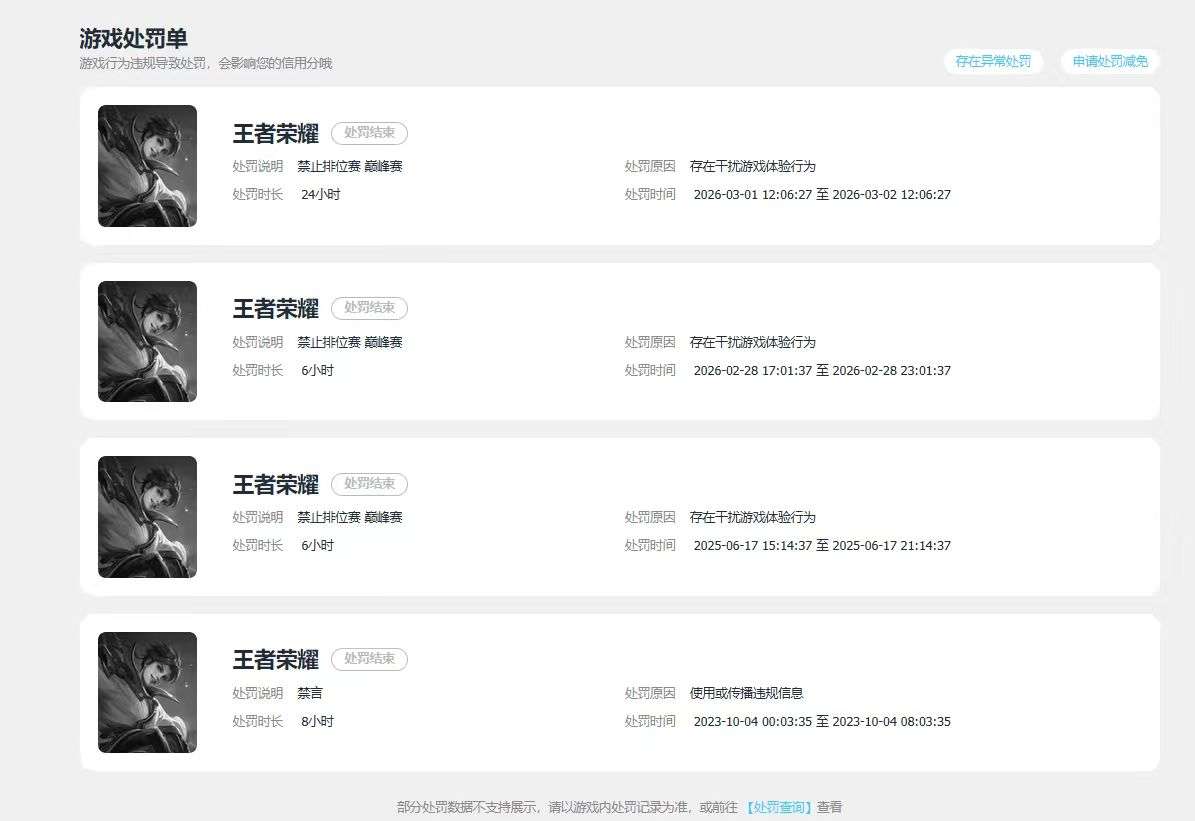The height and width of the screenshot is (821, 1195).
Task: Click 存在干扰游戏体验行为 on the 2025-06-17 card
Action: coord(753,517)
